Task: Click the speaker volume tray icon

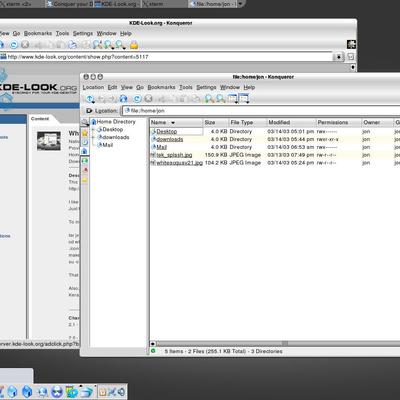Action: pyautogui.click(x=122, y=392)
